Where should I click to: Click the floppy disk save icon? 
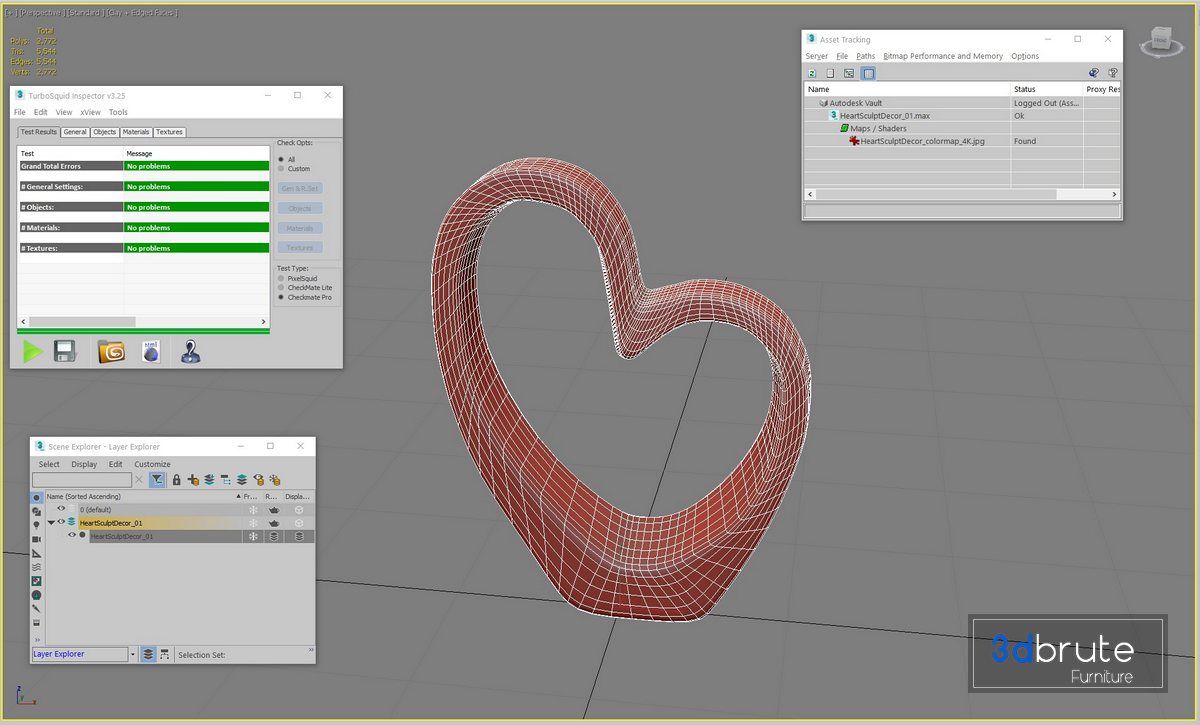pyautogui.click(x=65, y=351)
